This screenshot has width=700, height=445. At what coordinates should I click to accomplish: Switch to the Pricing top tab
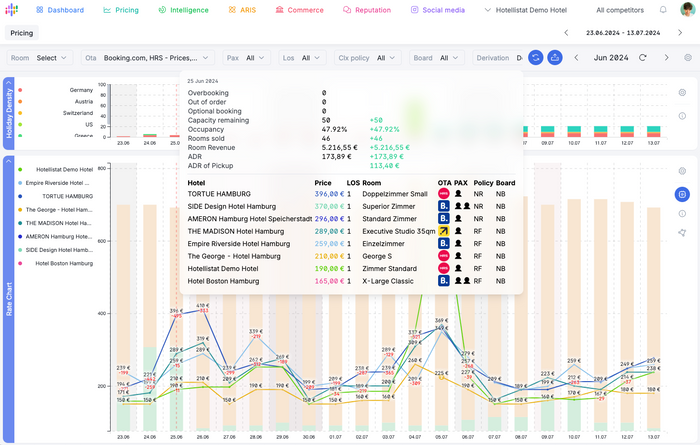point(121,10)
